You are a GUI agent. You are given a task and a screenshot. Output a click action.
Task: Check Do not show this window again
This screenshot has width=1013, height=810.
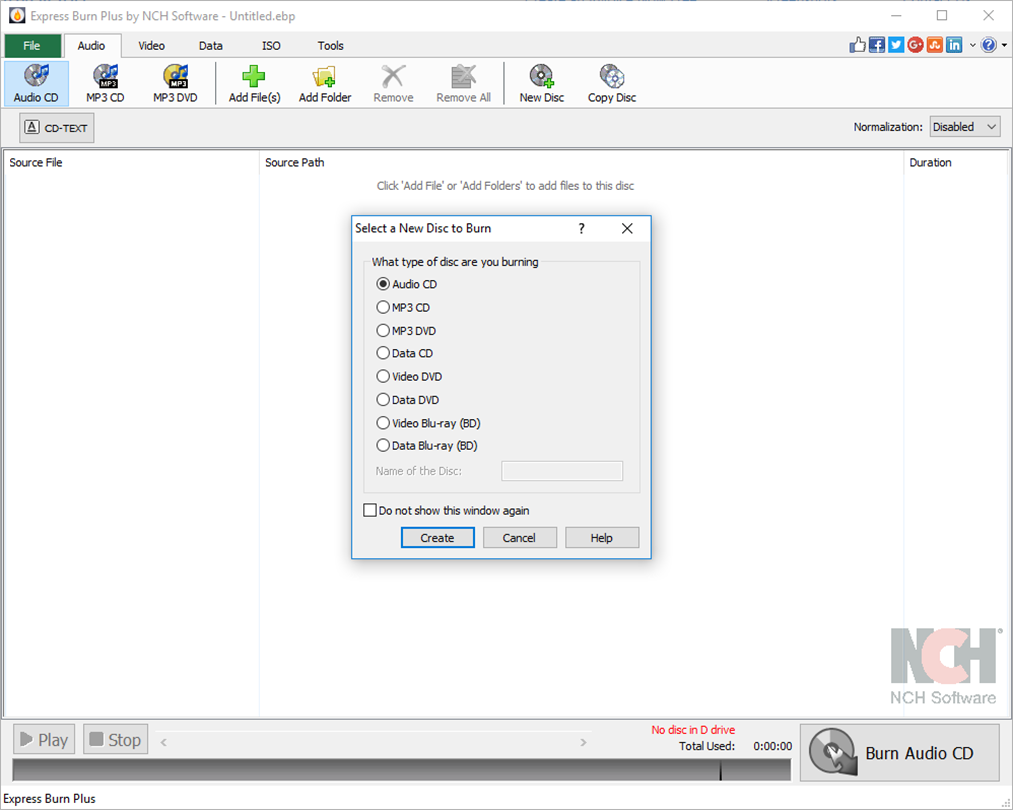[370, 510]
